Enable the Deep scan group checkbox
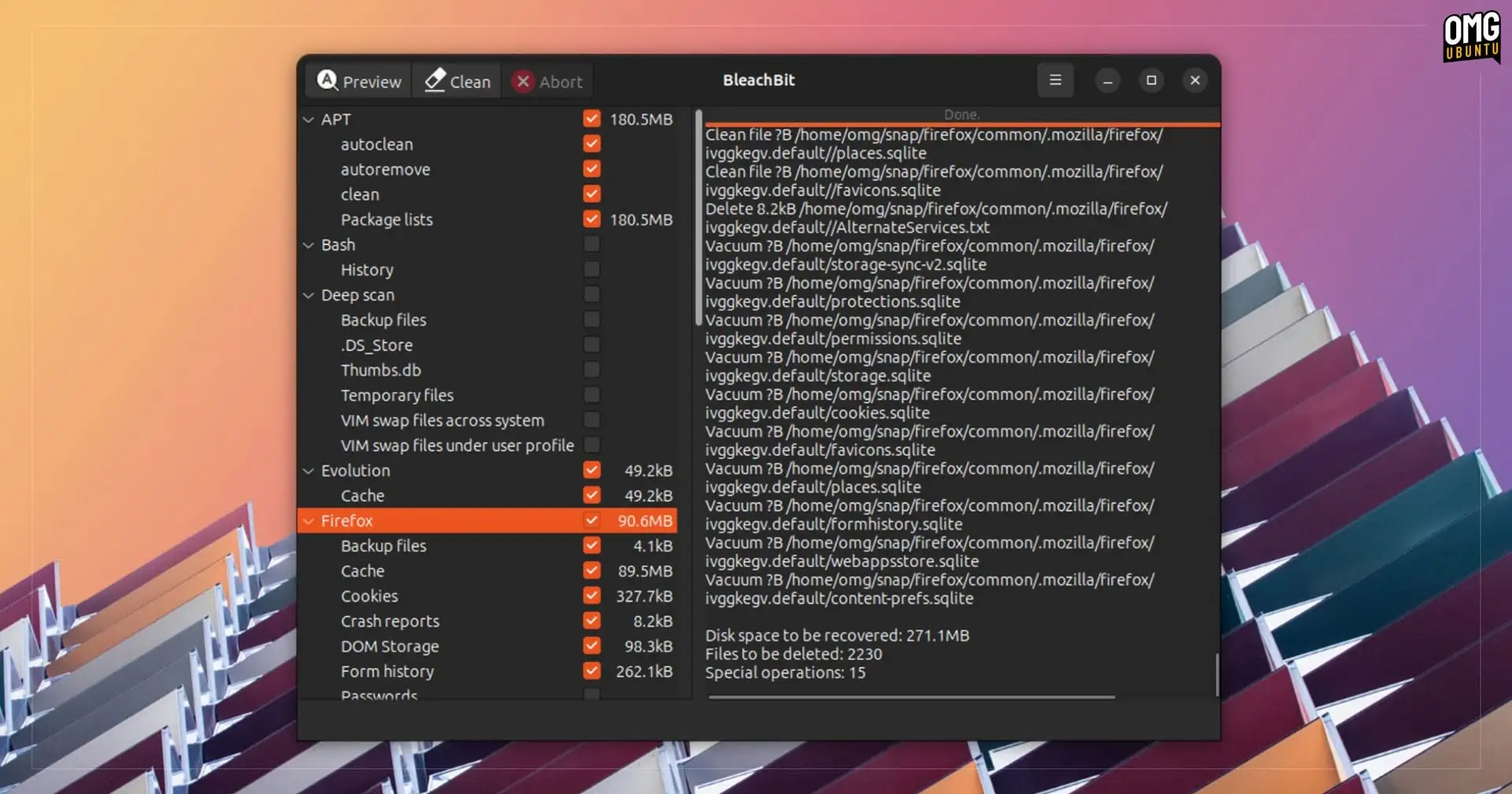1512x794 pixels. click(591, 295)
